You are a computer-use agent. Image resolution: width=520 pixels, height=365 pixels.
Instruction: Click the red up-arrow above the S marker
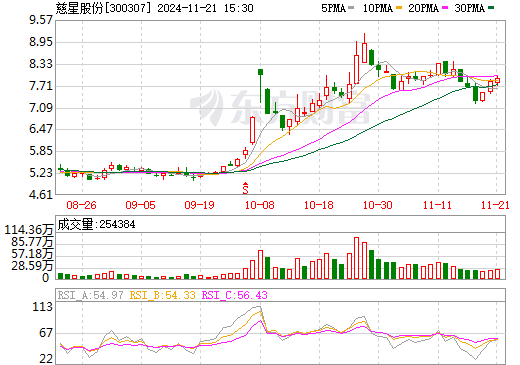[x=246, y=184]
